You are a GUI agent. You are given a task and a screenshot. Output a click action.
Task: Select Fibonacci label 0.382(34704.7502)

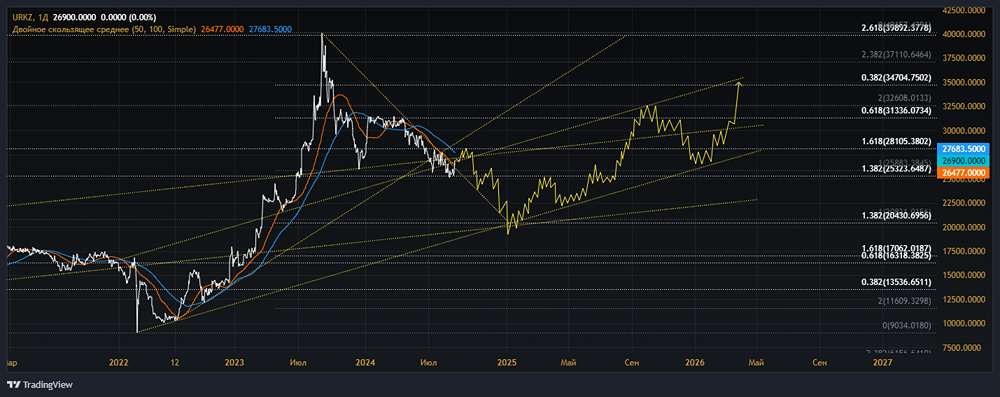click(896, 77)
